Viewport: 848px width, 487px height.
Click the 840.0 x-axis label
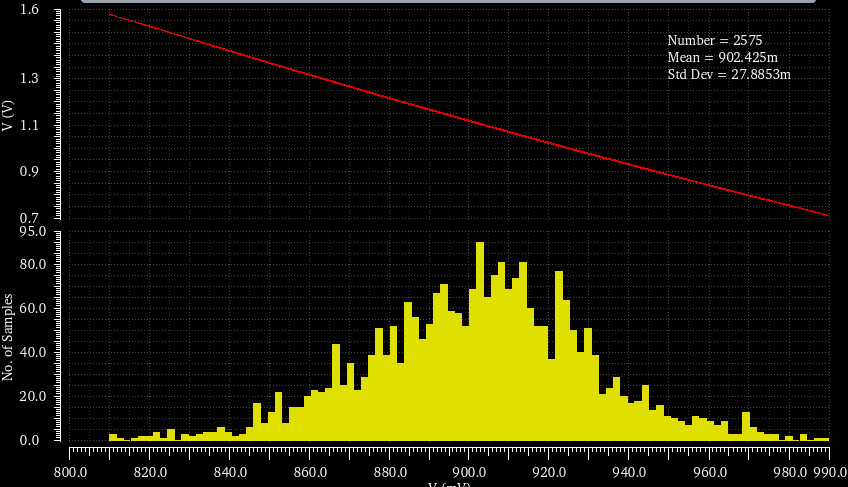point(230,472)
